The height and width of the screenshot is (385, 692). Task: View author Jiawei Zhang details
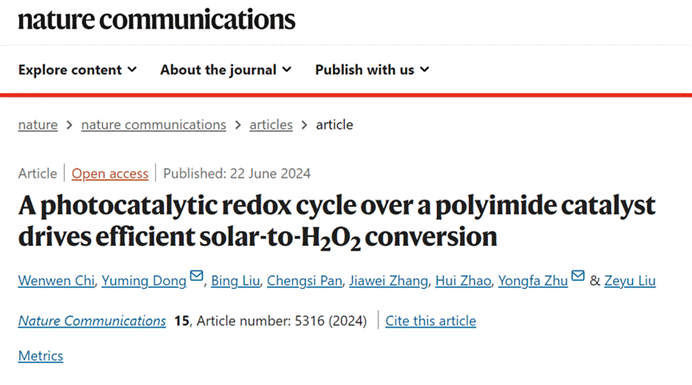click(389, 281)
